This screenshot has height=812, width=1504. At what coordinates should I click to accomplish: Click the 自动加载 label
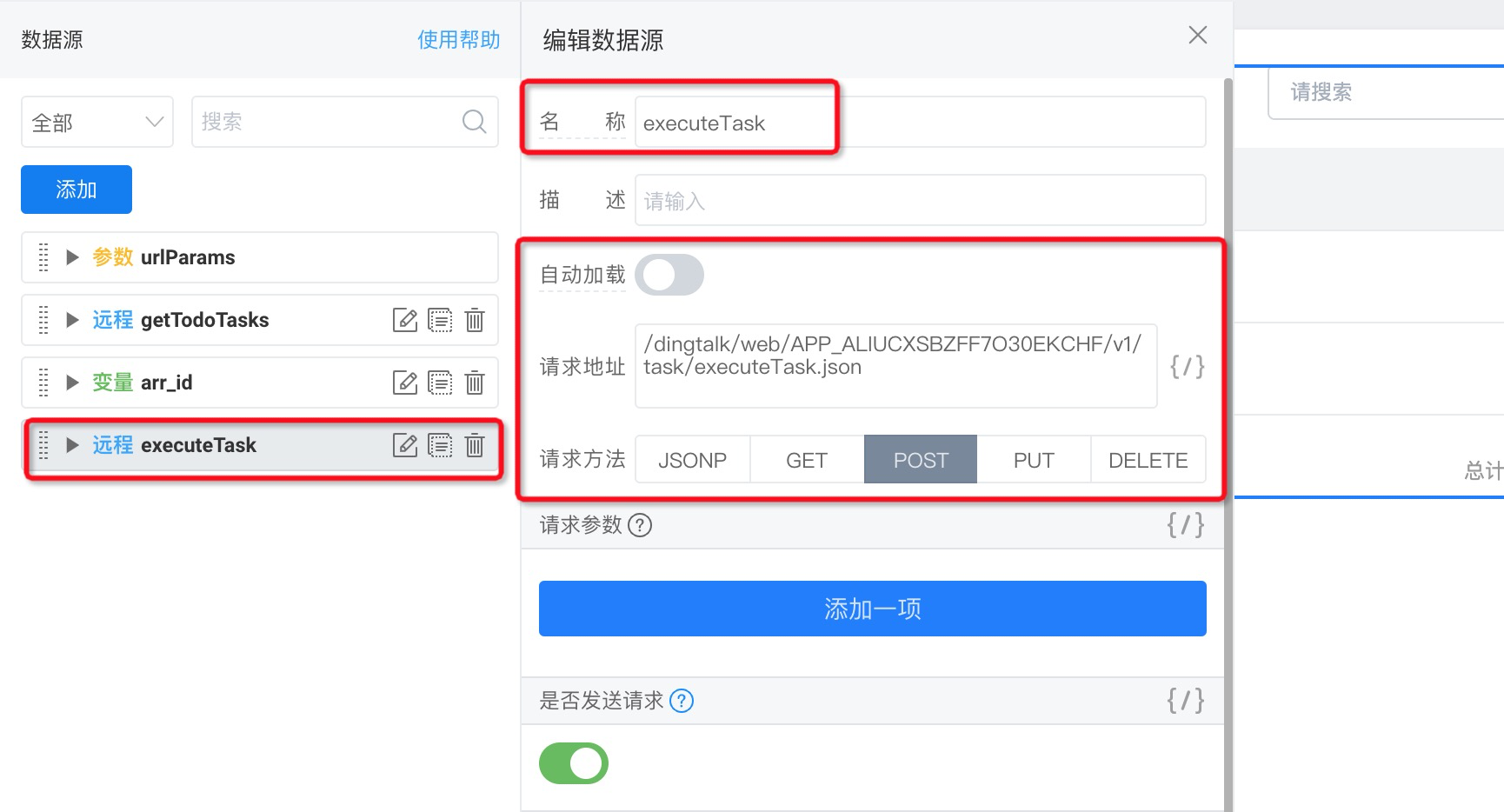coord(582,275)
